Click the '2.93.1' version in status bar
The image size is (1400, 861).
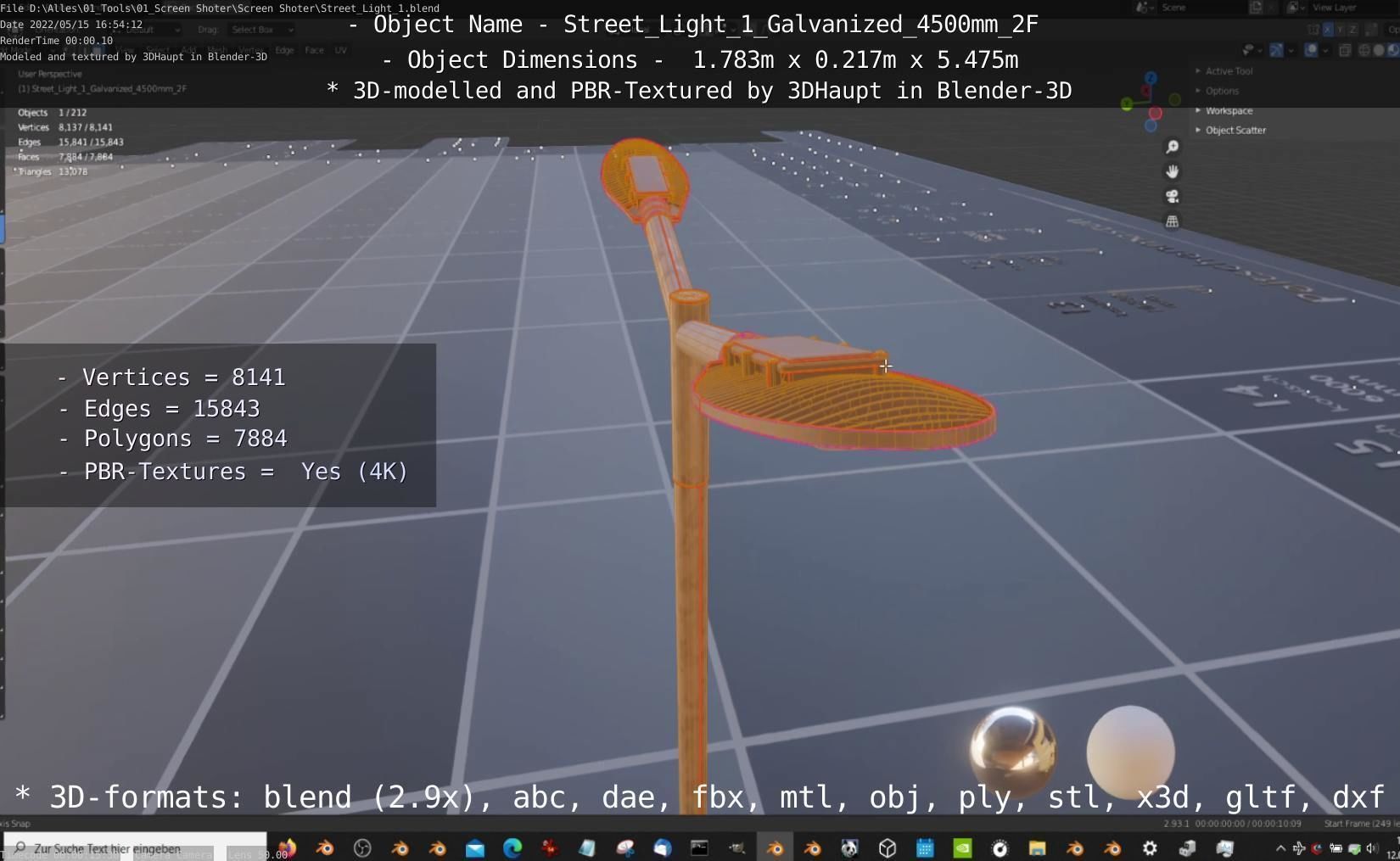point(1176,824)
